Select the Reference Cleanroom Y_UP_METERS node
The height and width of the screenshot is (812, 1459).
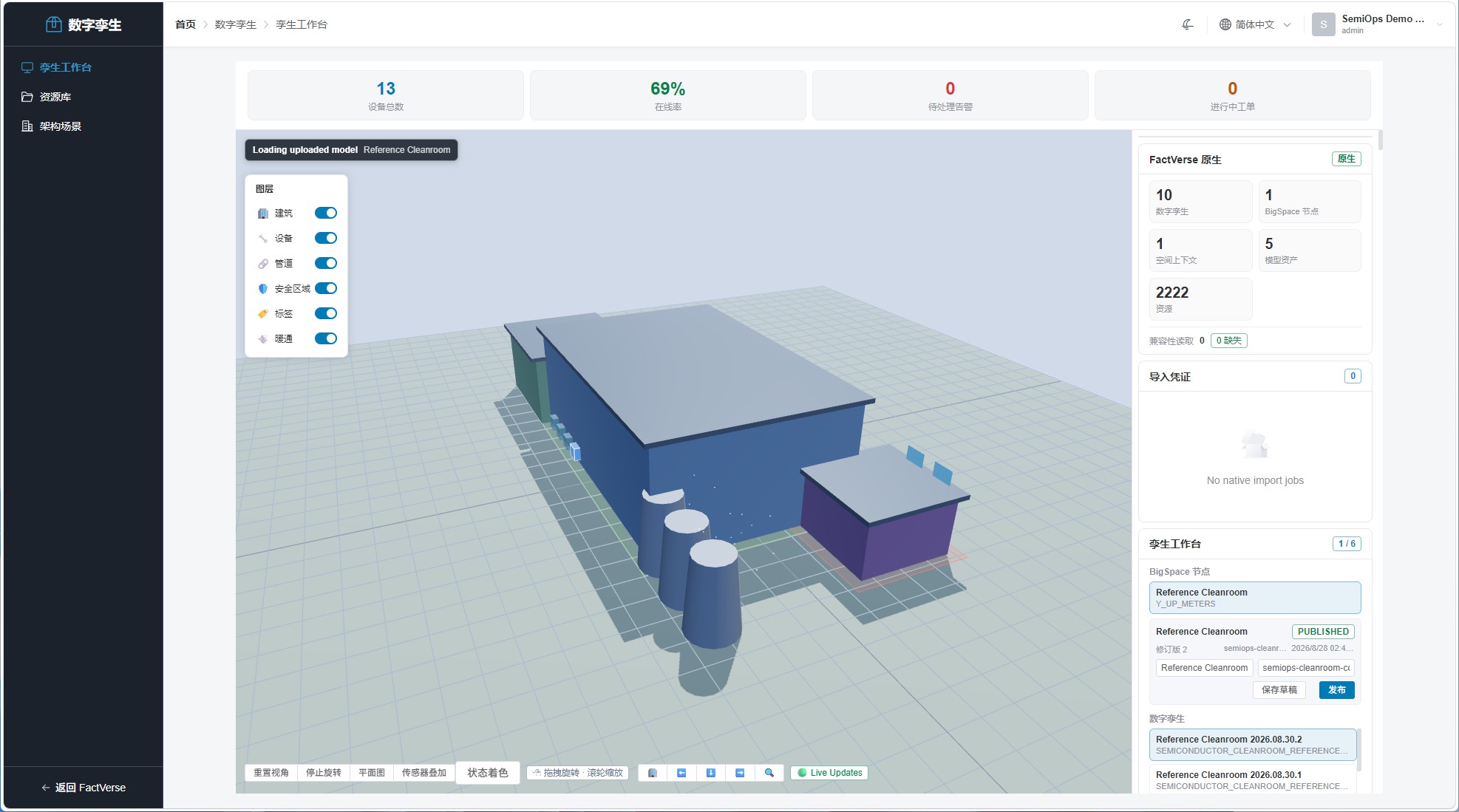(x=1255, y=598)
